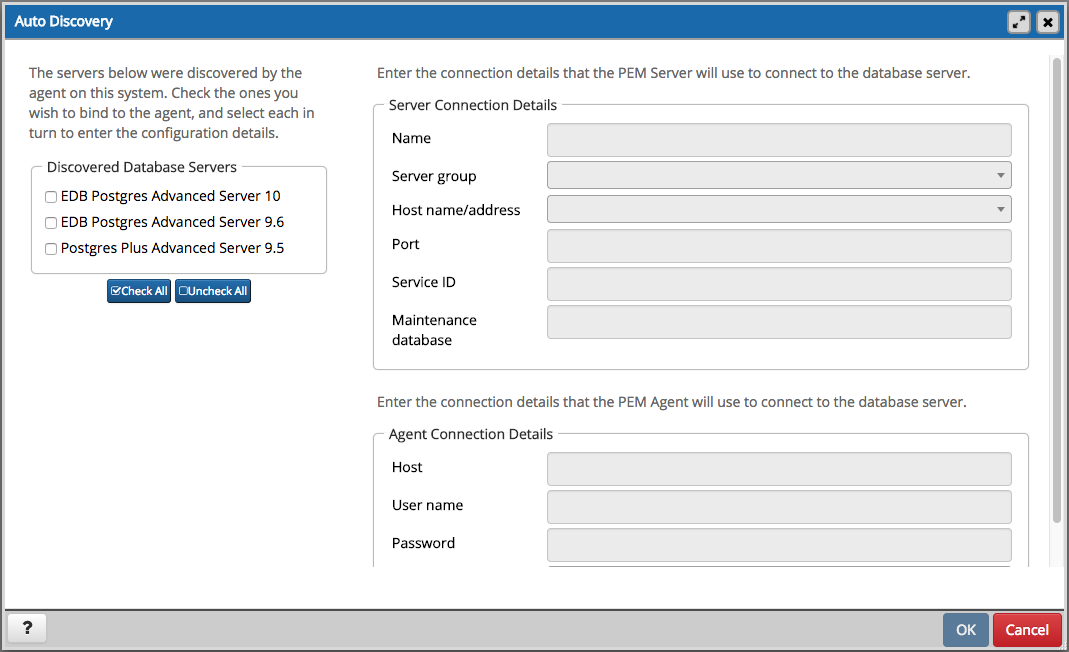Cancel the Auto Discovery dialog
Screen dimensions: 1069x652
coord(1027,629)
